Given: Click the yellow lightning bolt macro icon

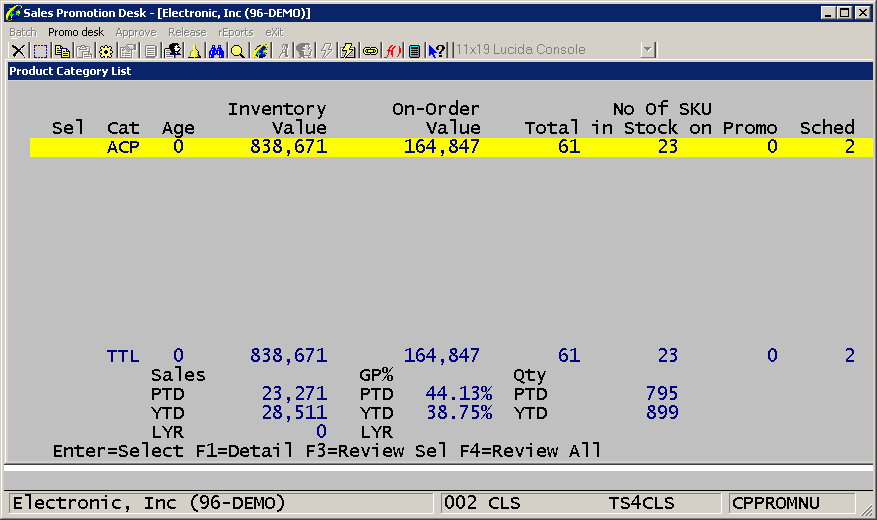Looking at the screenshot, I should point(348,51).
